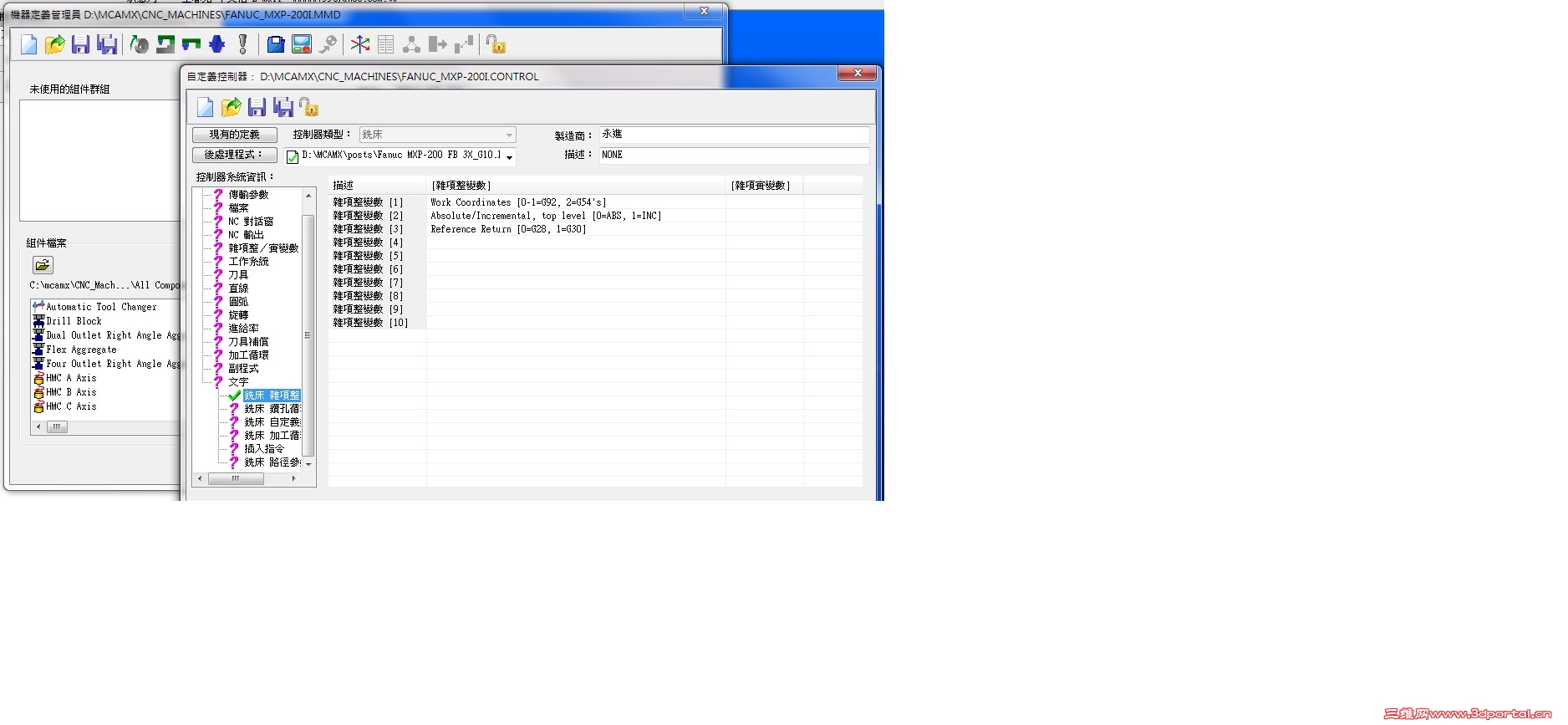Click the green and grey machine component icon

click(x=165, y=44)
